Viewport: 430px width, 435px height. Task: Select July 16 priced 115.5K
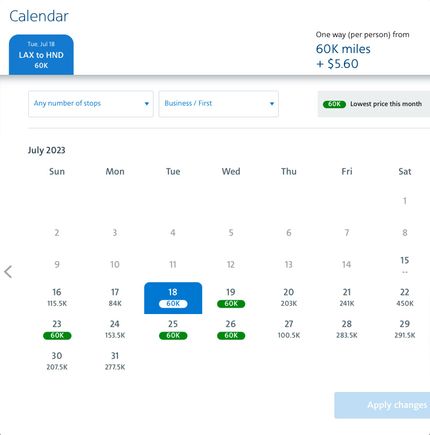(x=57, y=298)
